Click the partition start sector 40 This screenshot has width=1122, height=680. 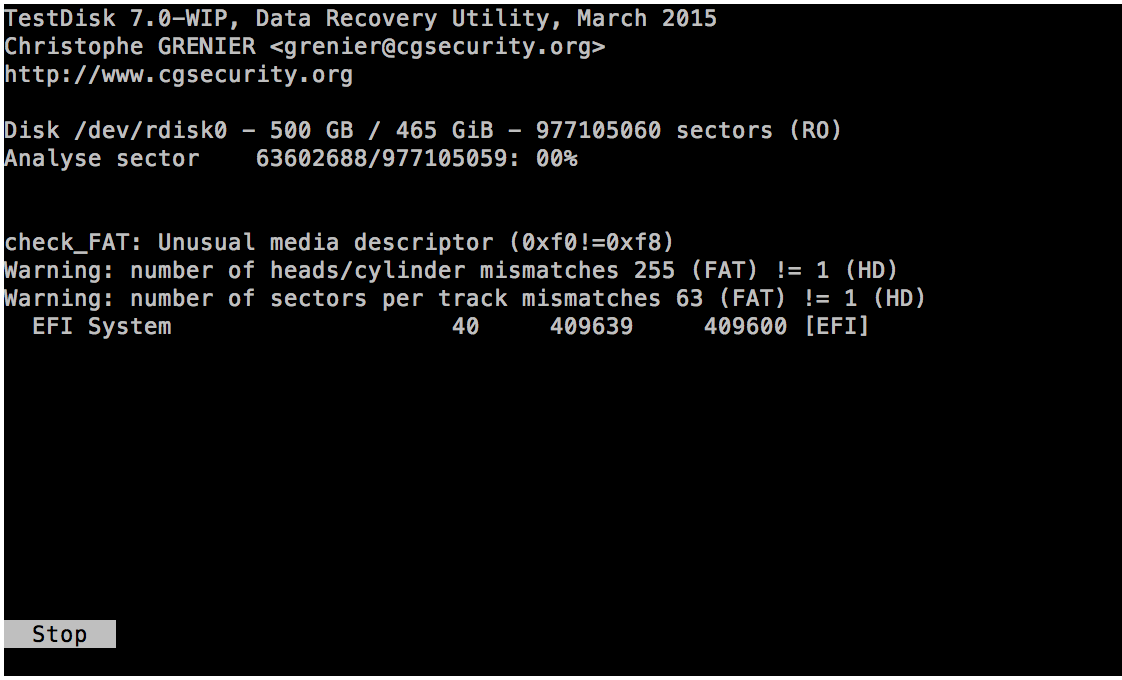[465, 327]
